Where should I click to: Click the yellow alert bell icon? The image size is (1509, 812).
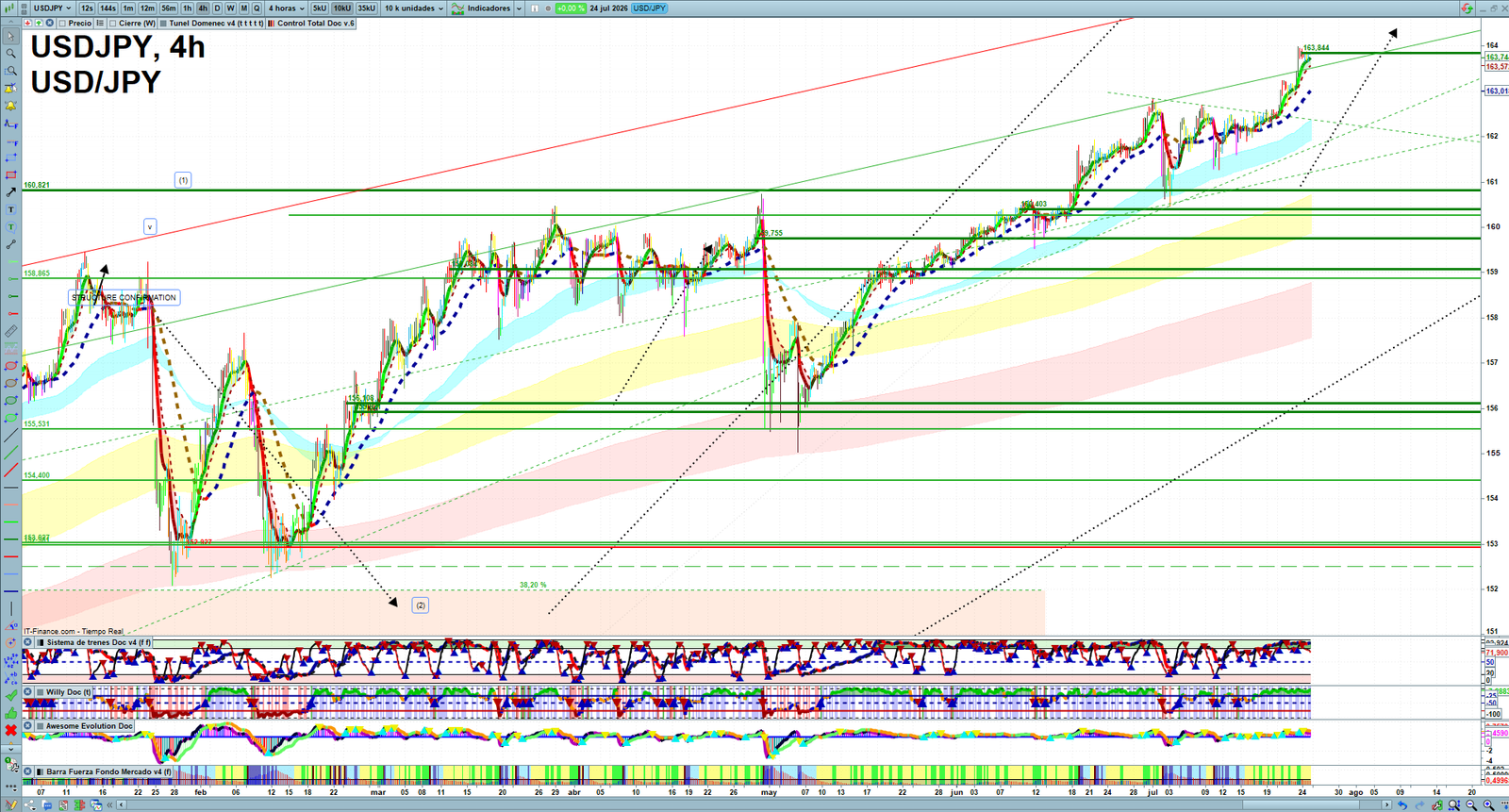pos(10,106)
